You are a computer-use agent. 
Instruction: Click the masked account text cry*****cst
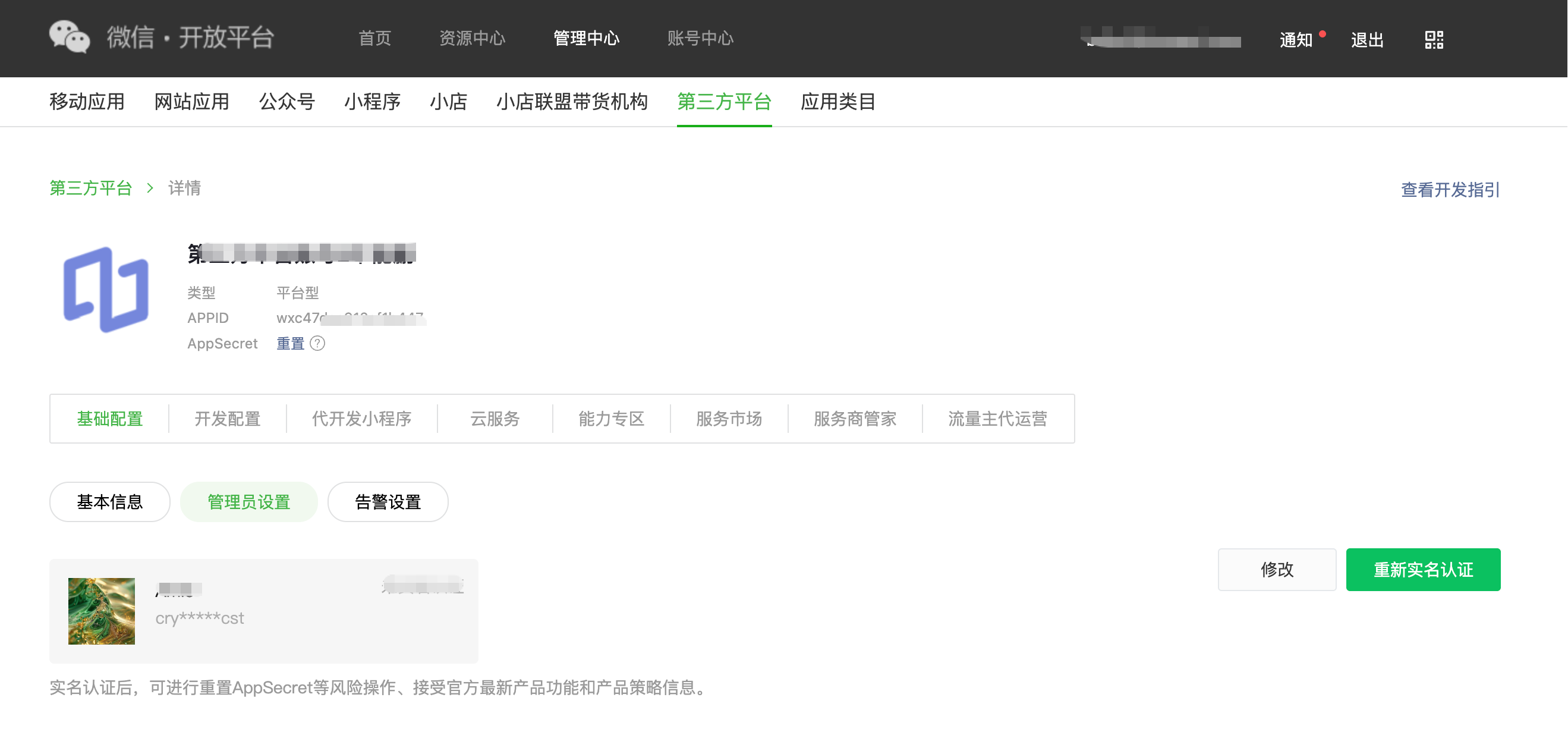[x=200, y=617]
